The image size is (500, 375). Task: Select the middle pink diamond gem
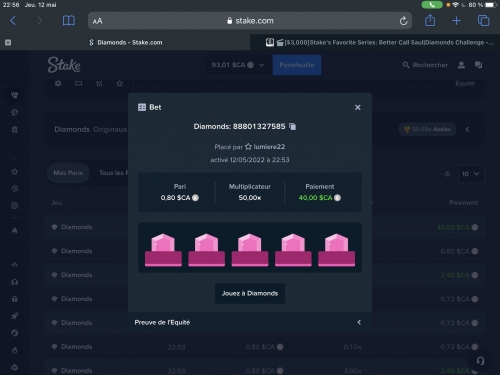click(250, 249)
